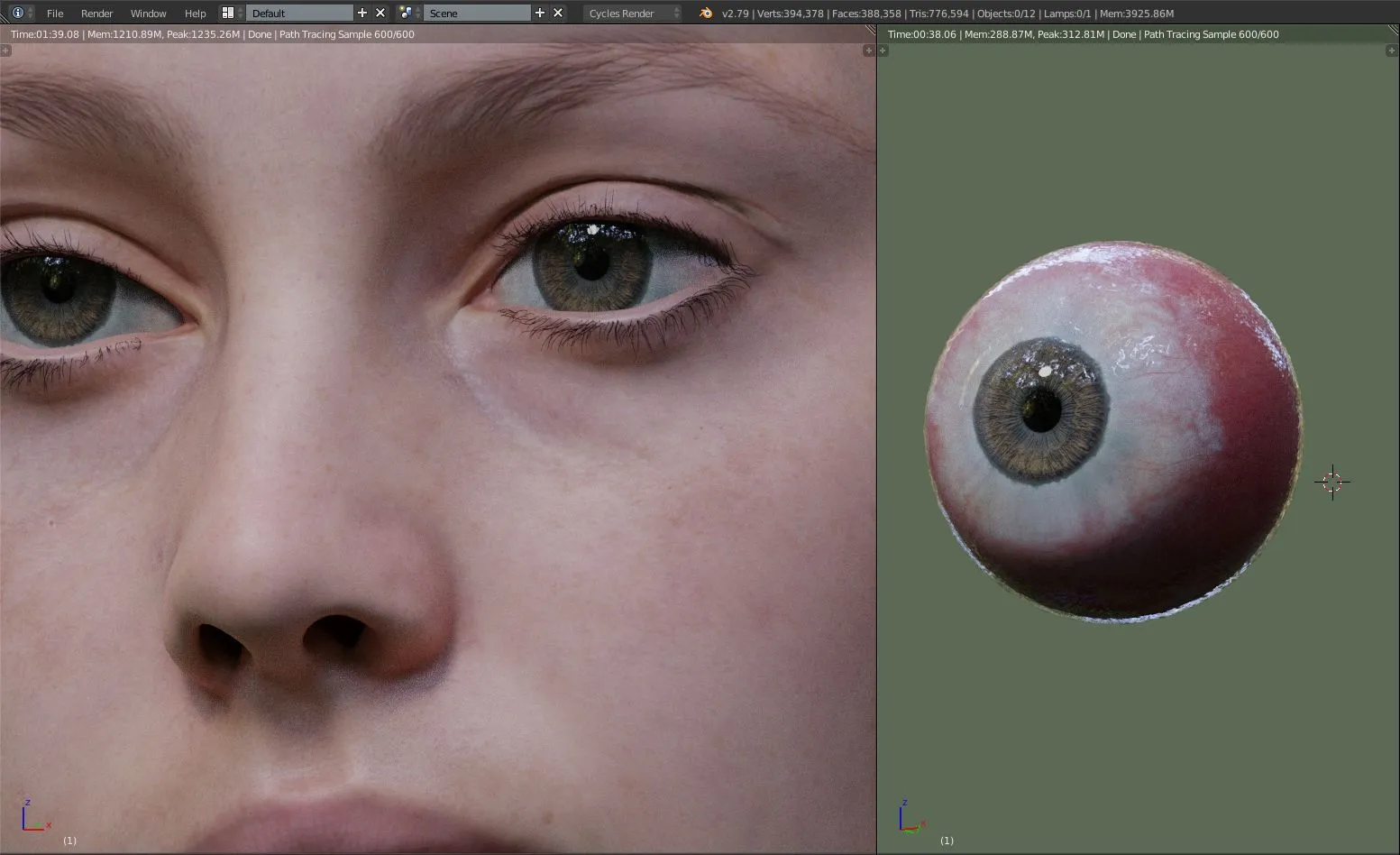Add a new scene with the plus icon
1400x855 pixels.
click(x=540, y=13)
